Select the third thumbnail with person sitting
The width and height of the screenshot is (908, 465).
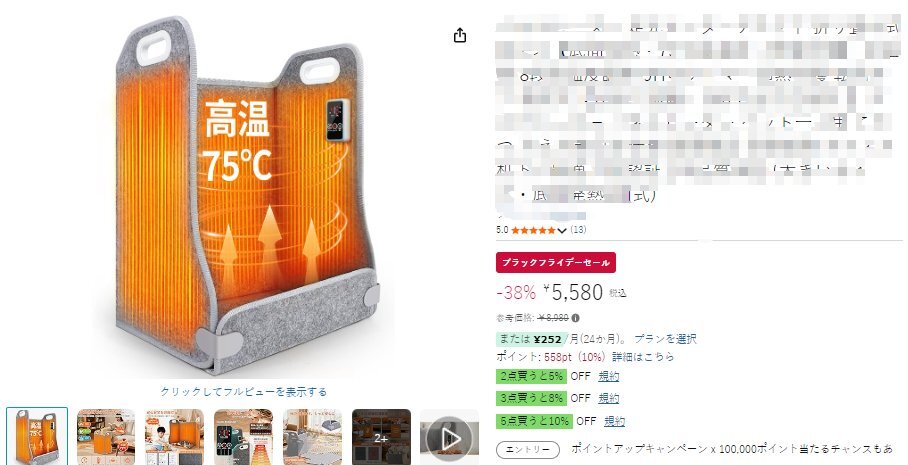click(174, 437)
